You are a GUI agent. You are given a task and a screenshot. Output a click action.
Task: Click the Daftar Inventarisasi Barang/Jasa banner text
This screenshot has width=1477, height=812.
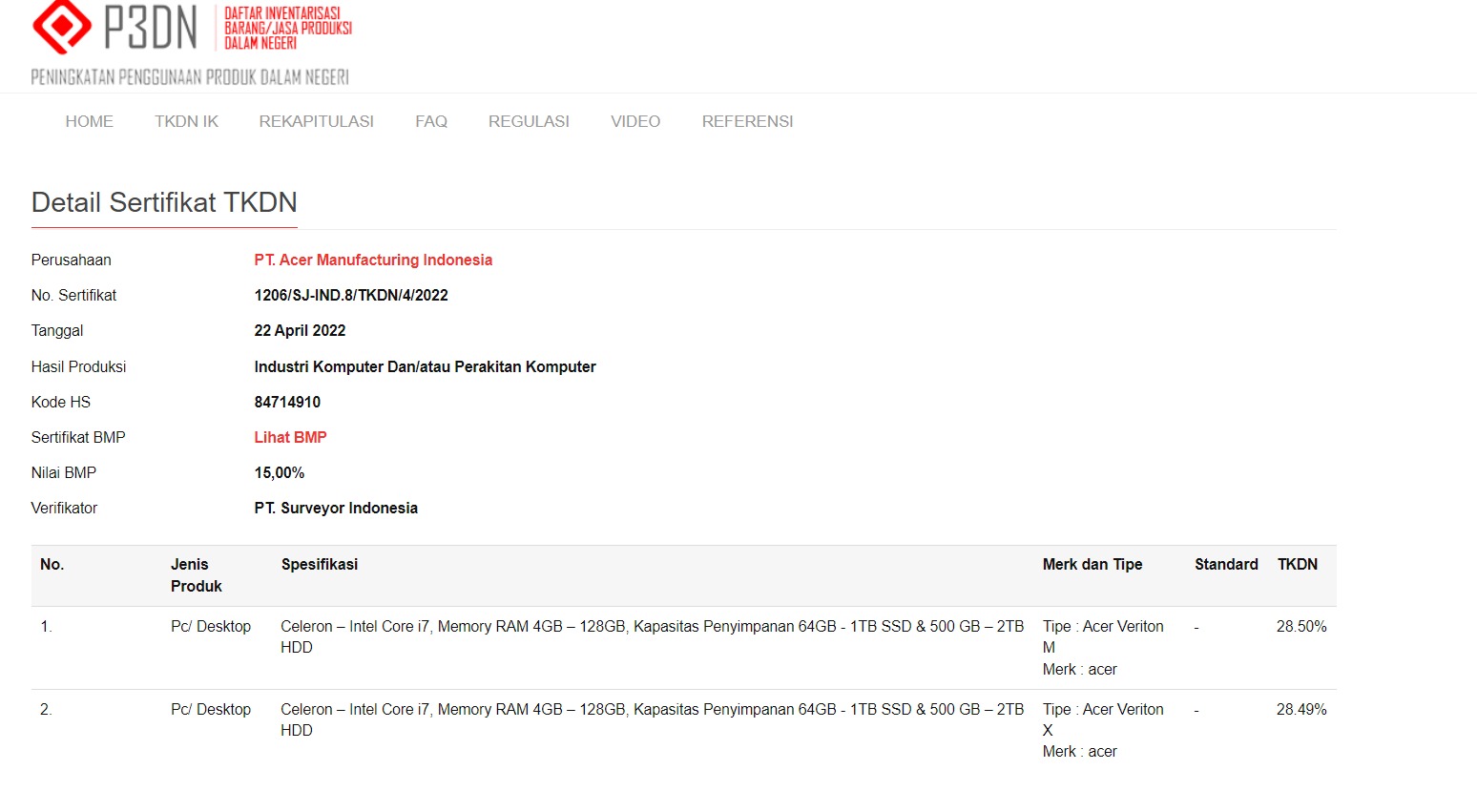(x=288, y=28)
